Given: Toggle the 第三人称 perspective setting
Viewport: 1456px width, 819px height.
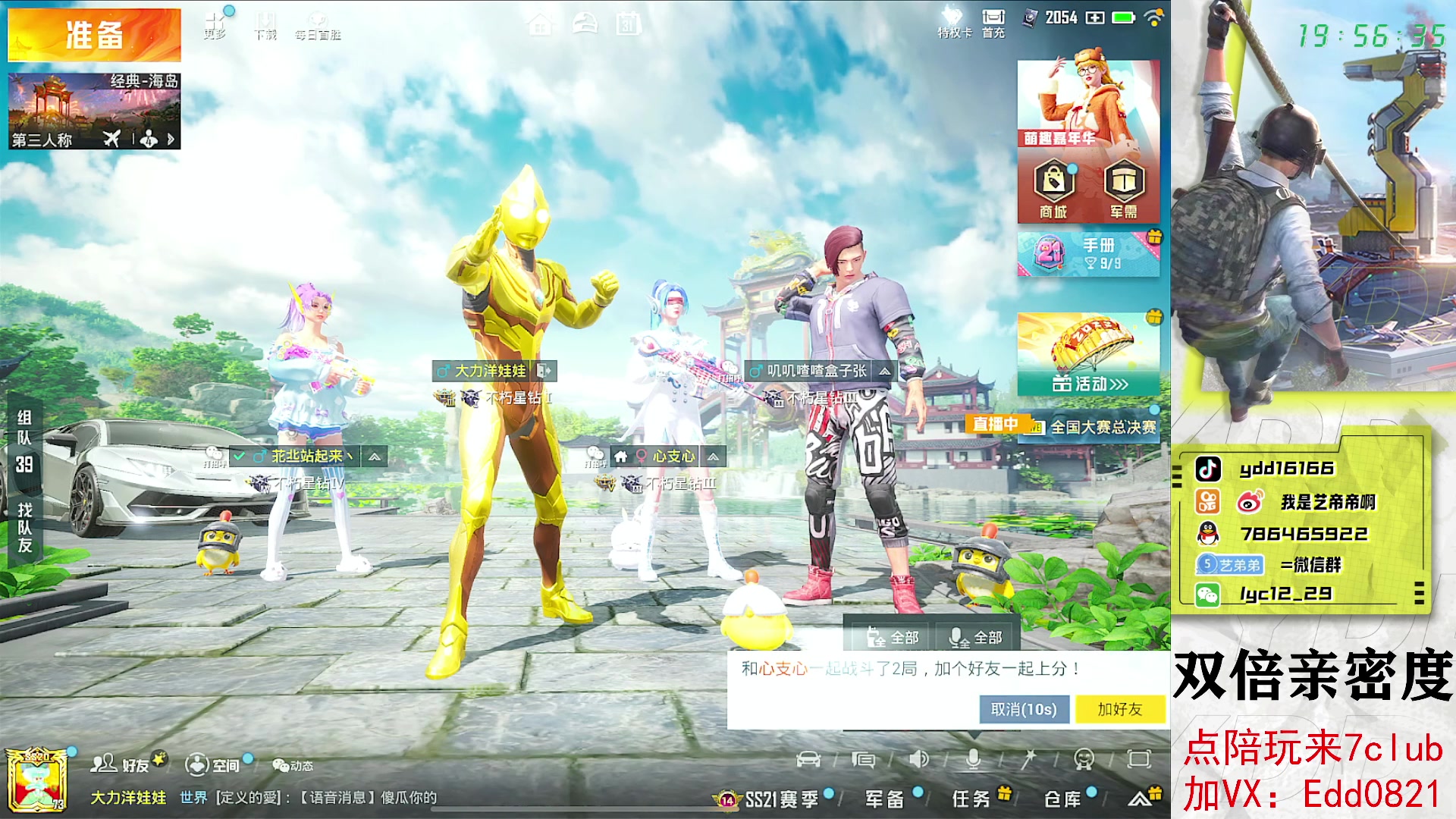Looking at the screenshot, I should point(42,140).
